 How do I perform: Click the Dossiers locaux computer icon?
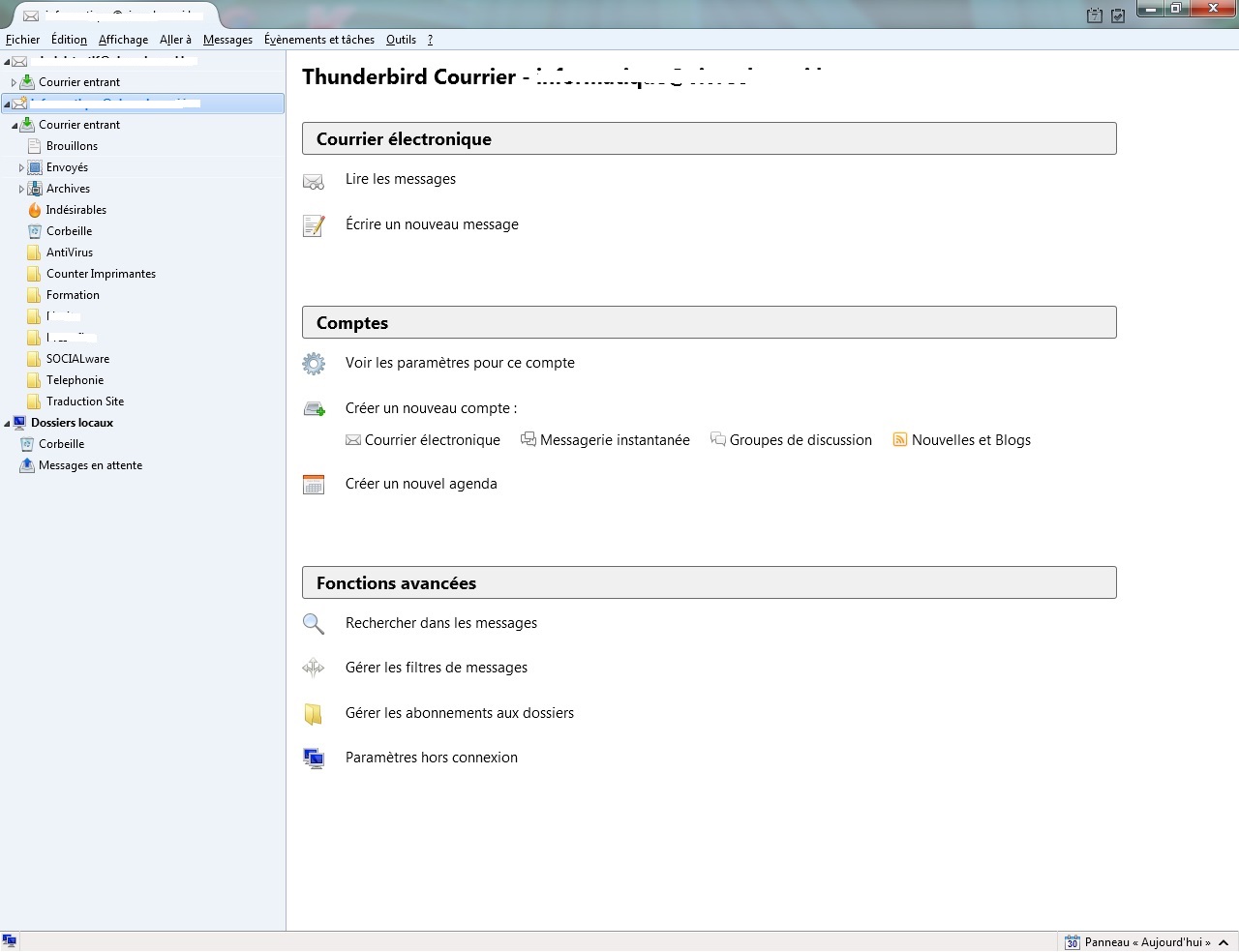[x=19, y=423]
